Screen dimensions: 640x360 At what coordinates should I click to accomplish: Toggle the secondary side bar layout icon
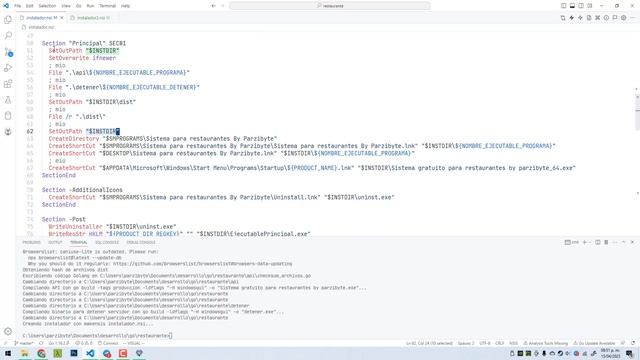point(581,6)
